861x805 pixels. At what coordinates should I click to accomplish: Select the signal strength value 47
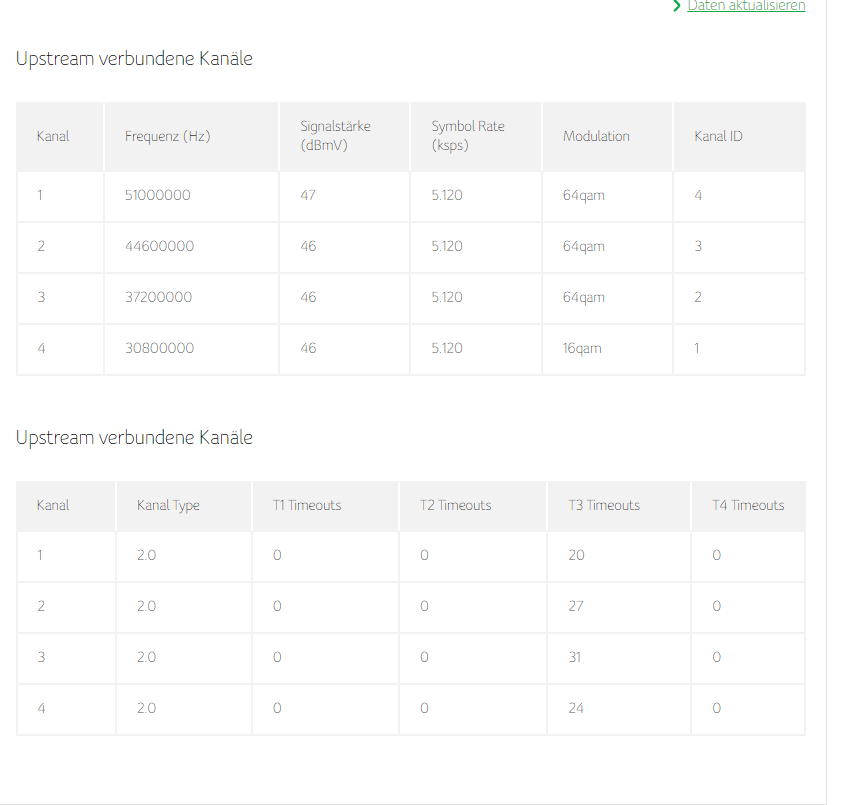308,195
